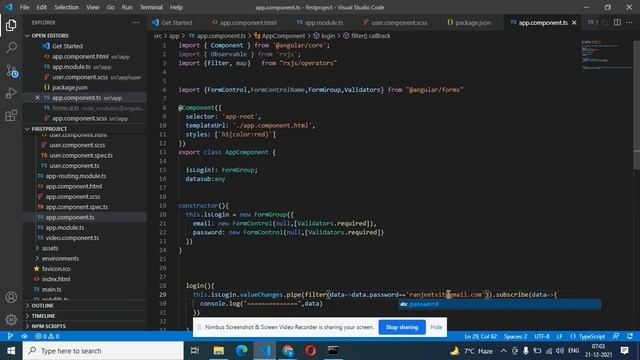640x360 pixels.
Task: Click the Spaces: 2 indentation setting
Action: pyautogui.click(x=515, y=336)
